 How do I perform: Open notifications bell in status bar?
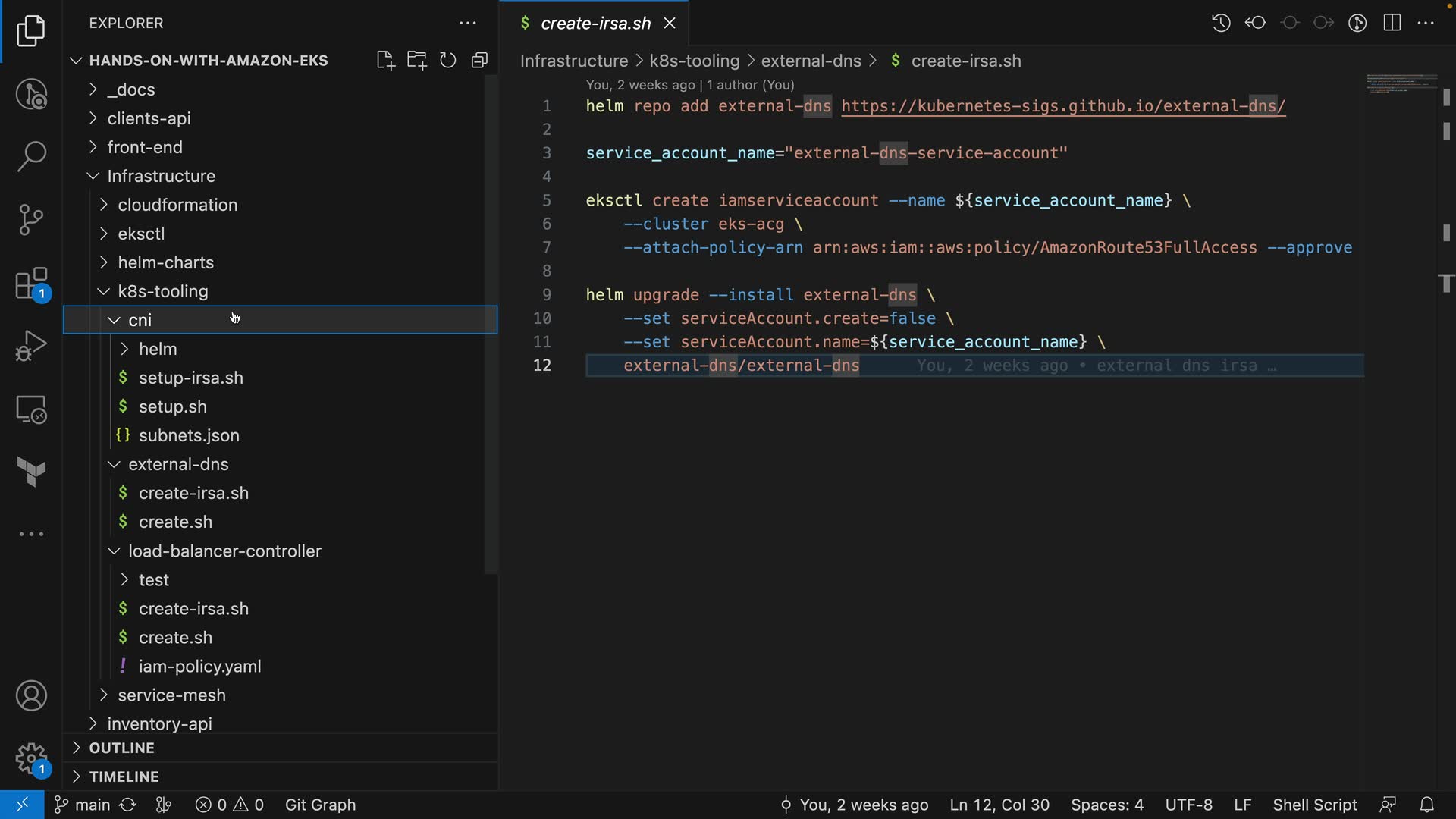(x=1426, y=805)
